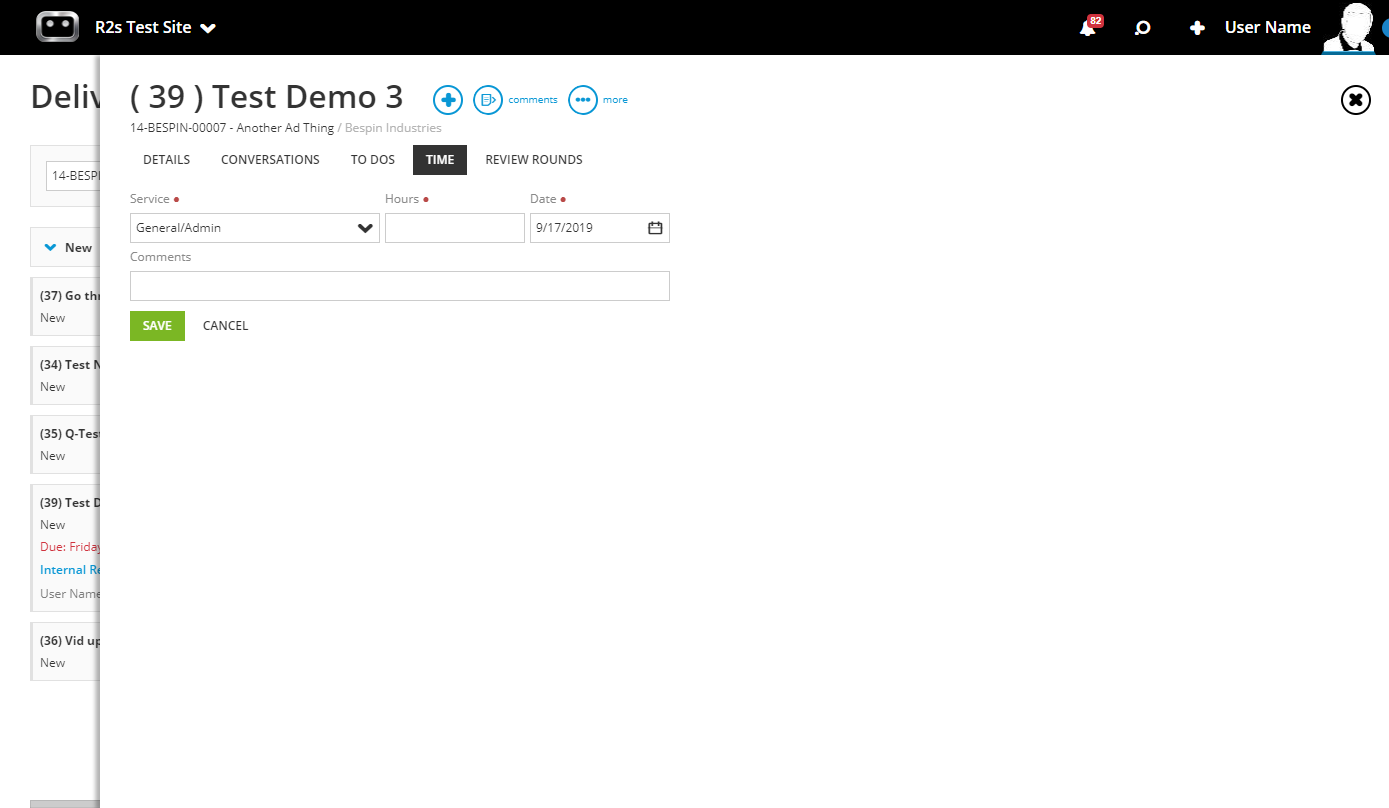Screen dimensions: 1389x808
Task: Click the User Name label in header
Action: click(1267, 28)
